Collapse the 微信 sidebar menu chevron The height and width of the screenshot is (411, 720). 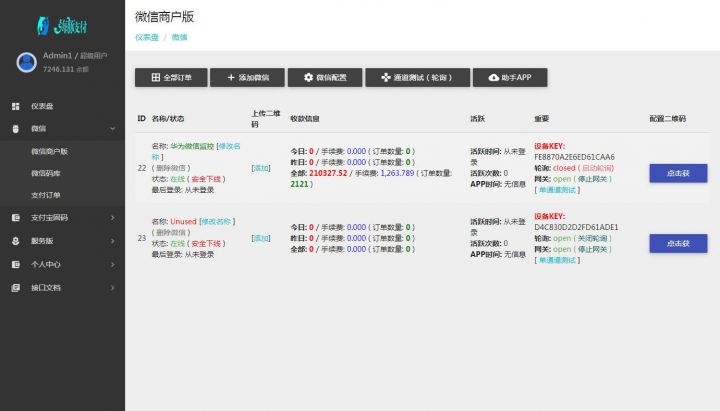[x=112, y=129]
